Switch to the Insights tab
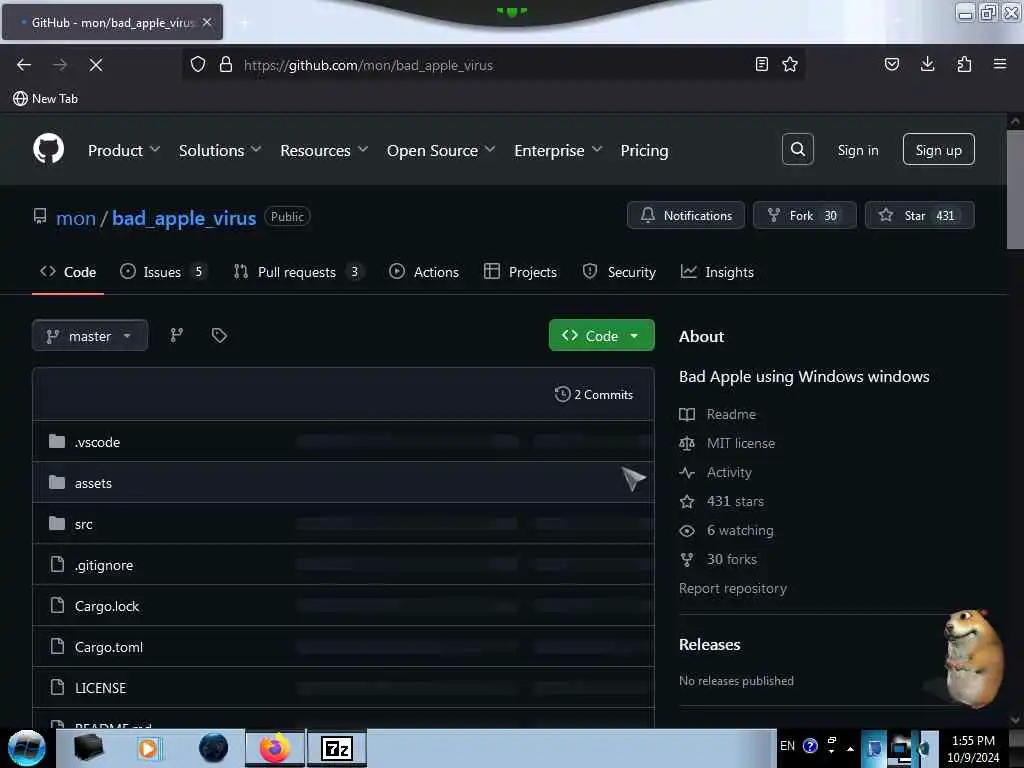Screen dimensions: 1024x768 (717, 272)
